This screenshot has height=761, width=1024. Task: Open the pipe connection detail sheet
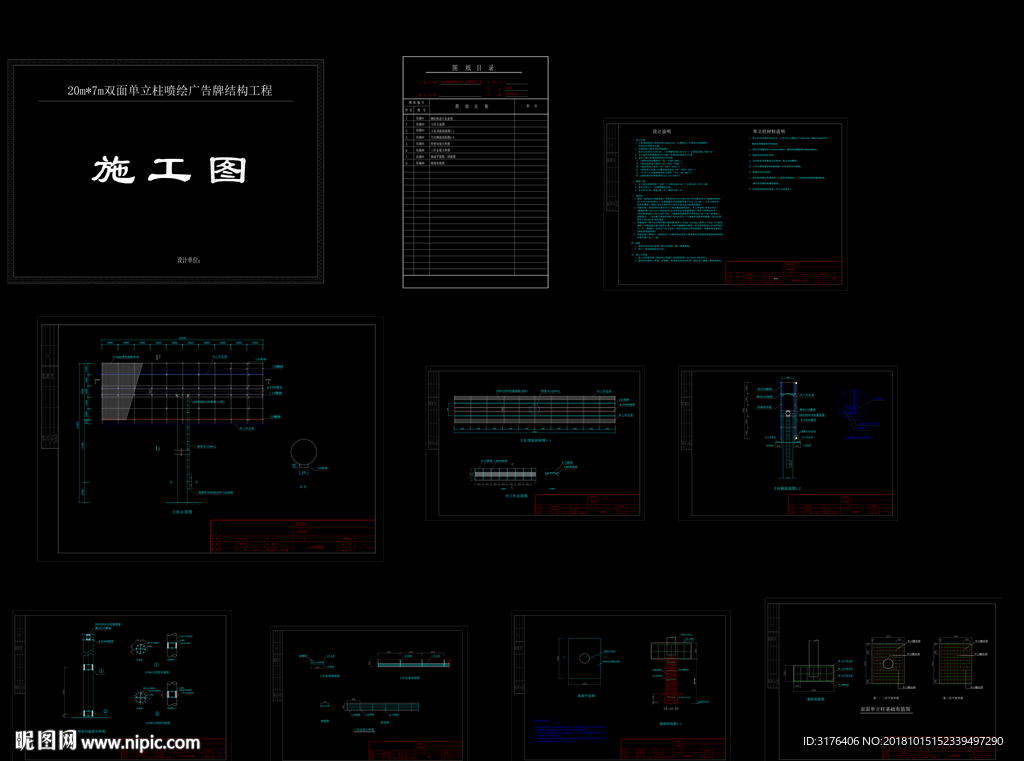tap(121, 686)
